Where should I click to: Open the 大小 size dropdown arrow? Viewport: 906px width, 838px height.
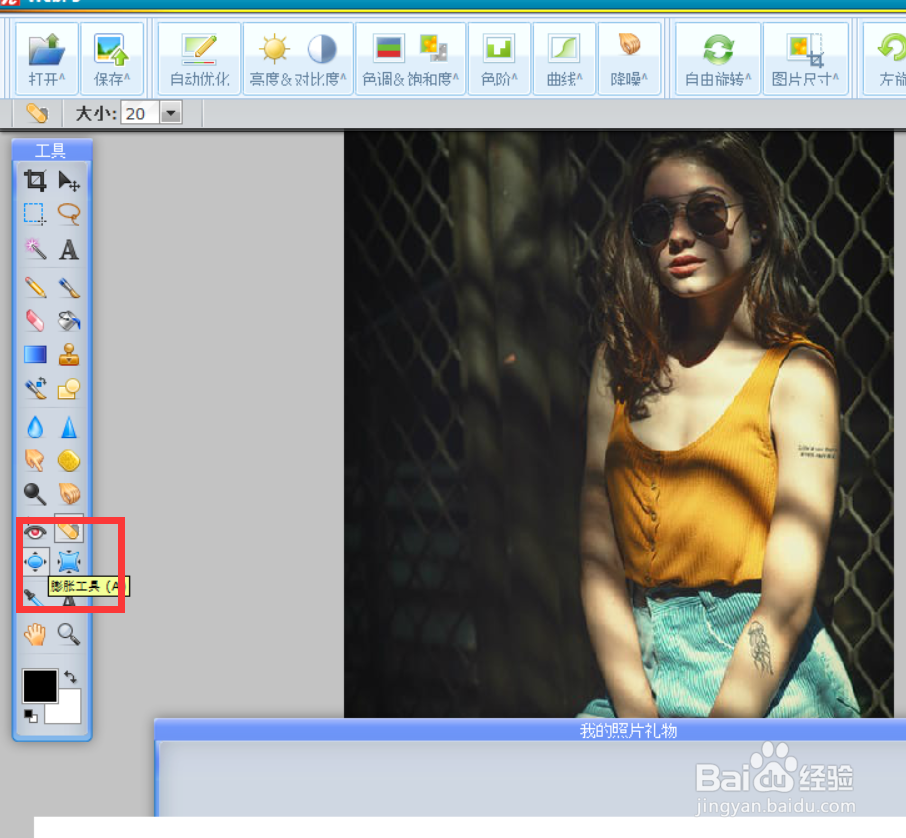[x=170, y=113]
